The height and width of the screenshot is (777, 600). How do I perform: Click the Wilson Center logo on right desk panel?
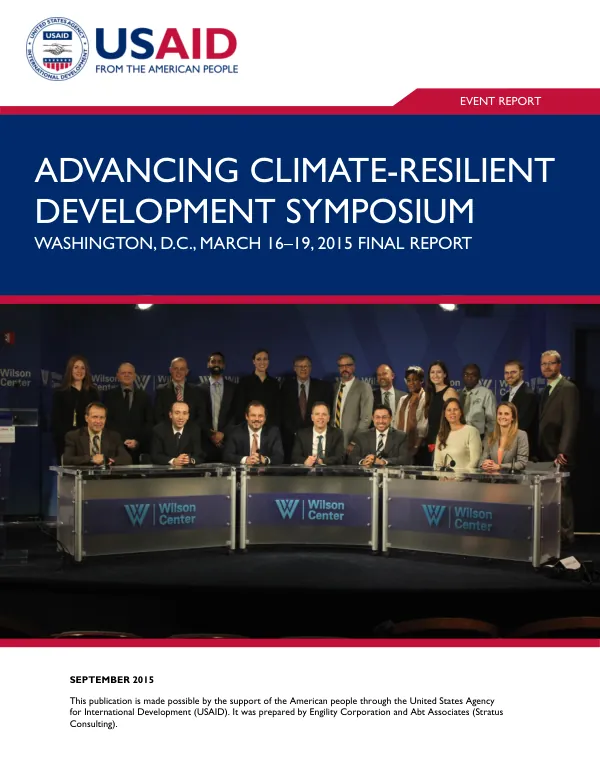click(457, 518)
